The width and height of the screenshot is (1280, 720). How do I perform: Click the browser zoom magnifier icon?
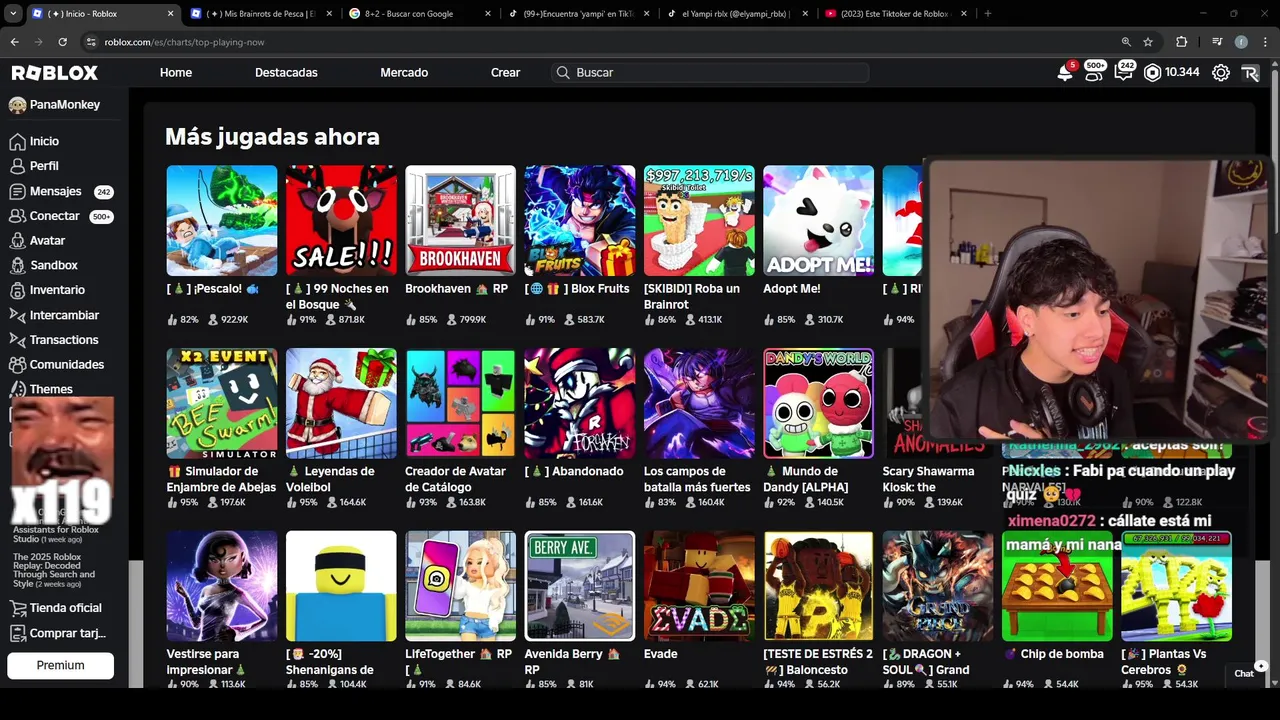pos(1126,42)
